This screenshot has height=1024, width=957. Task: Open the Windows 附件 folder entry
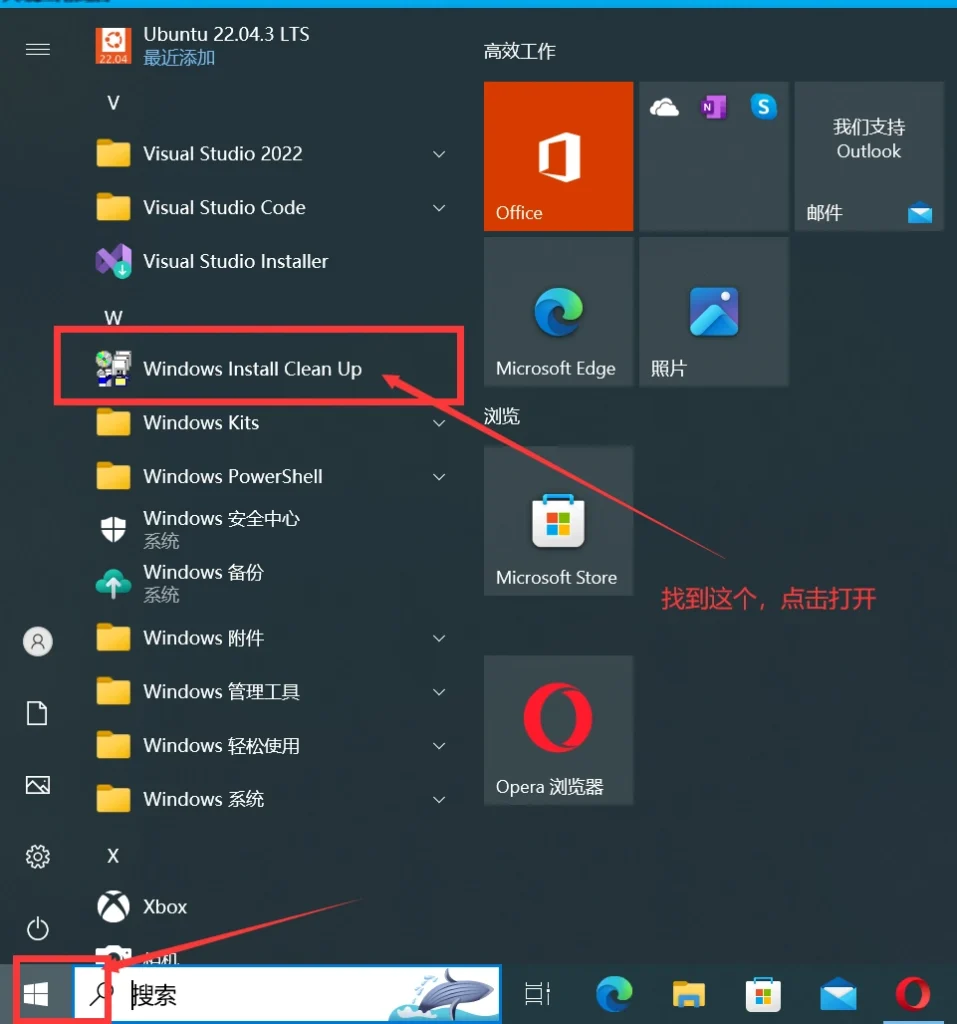pos(272,638)
